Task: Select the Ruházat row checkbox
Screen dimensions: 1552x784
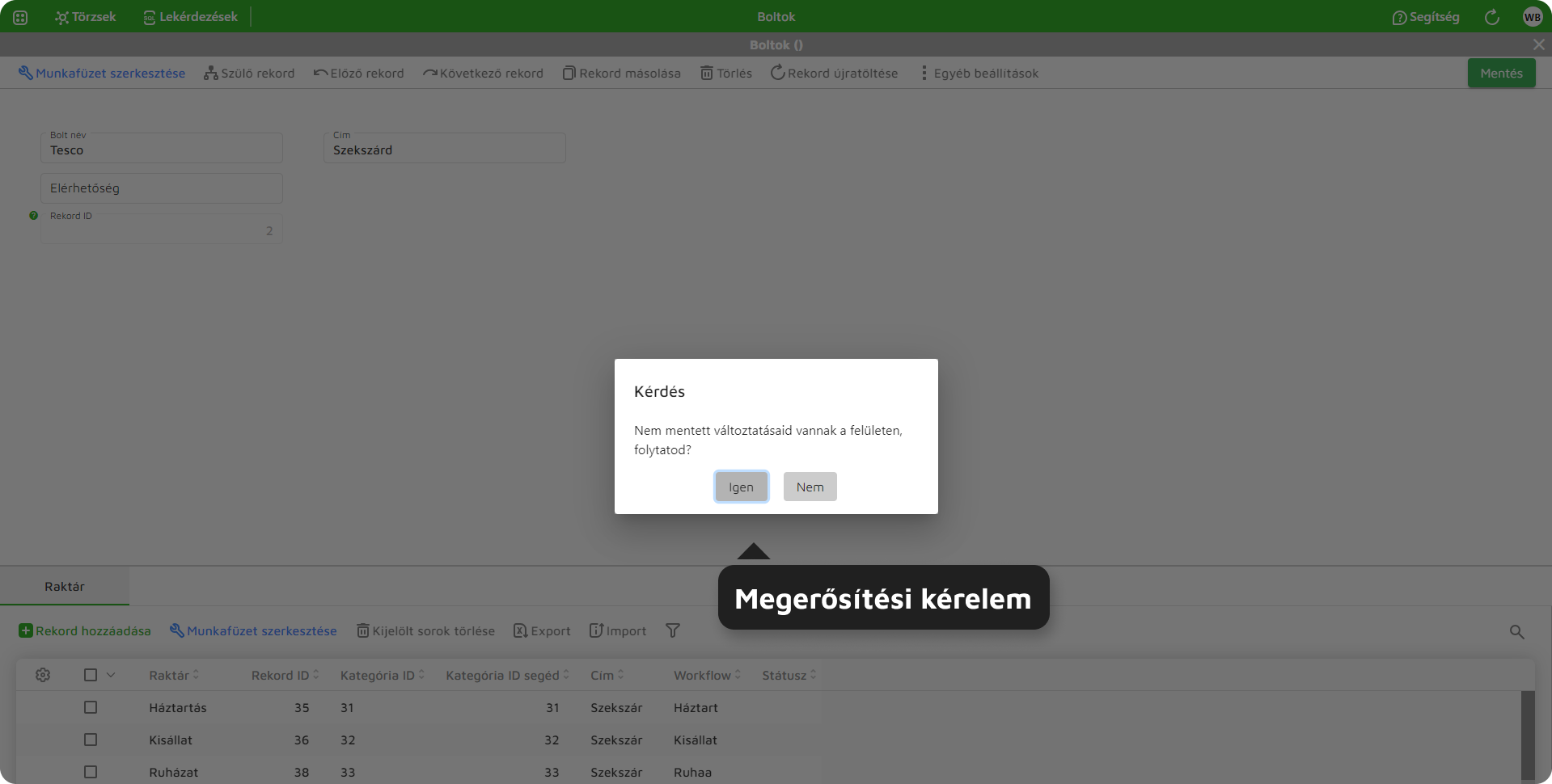Action: (x=91, y=772)
